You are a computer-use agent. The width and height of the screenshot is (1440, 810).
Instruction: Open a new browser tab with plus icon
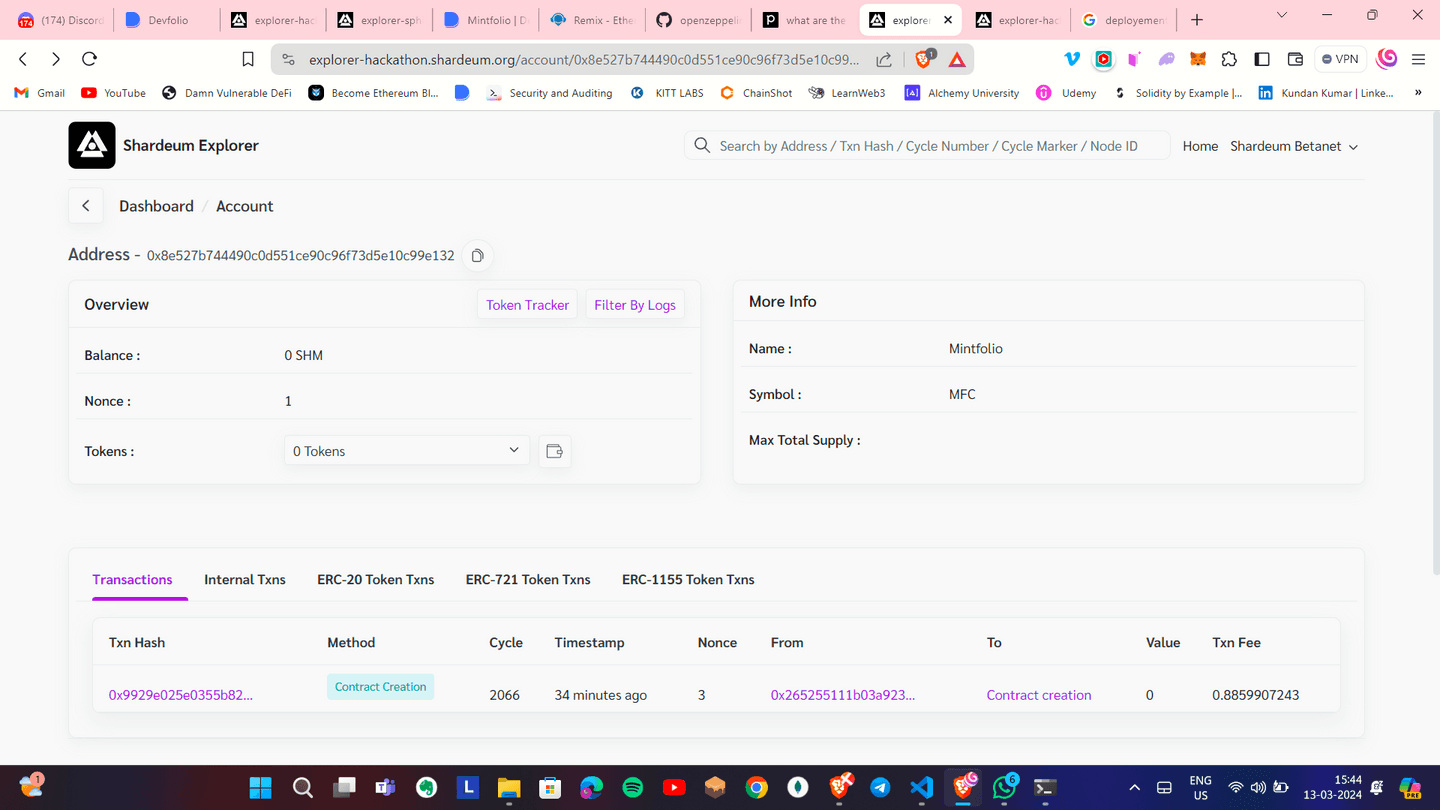(1197, 20)
